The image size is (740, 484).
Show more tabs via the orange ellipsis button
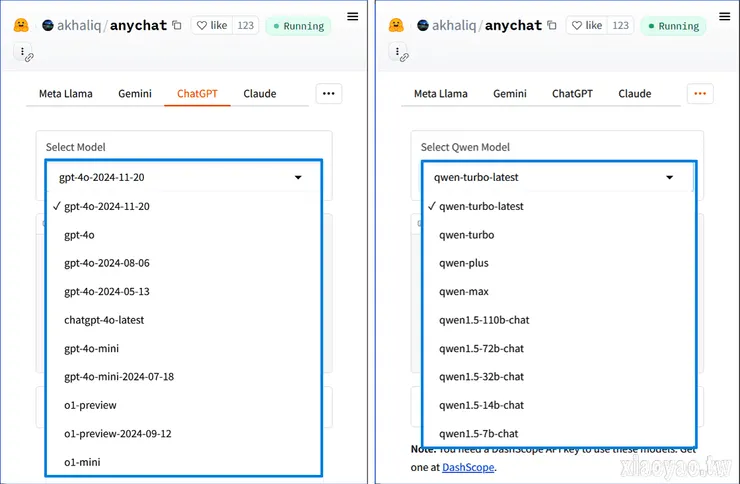(x=700, y=93)
